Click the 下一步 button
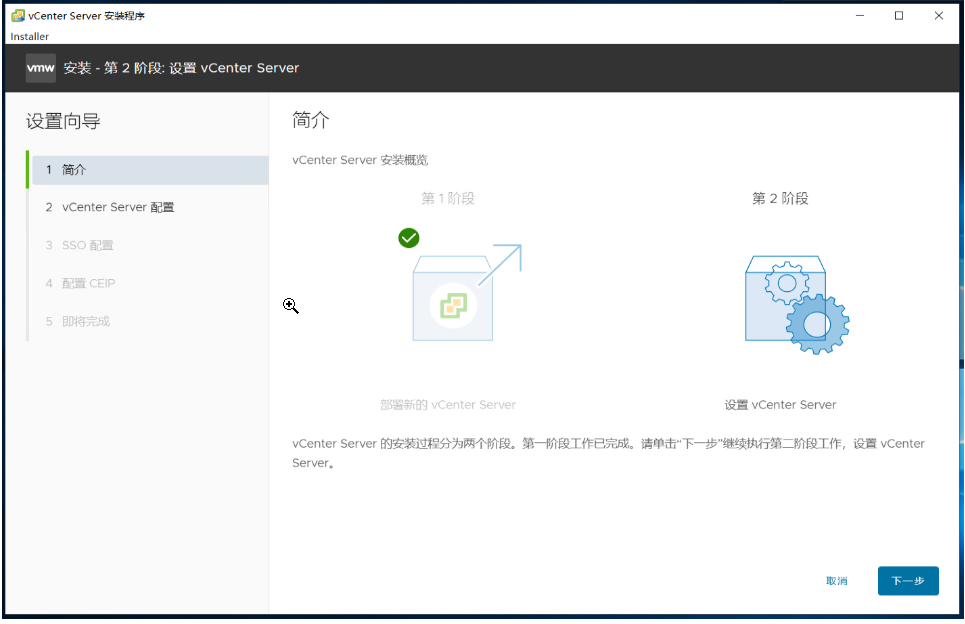 (908, 581)
